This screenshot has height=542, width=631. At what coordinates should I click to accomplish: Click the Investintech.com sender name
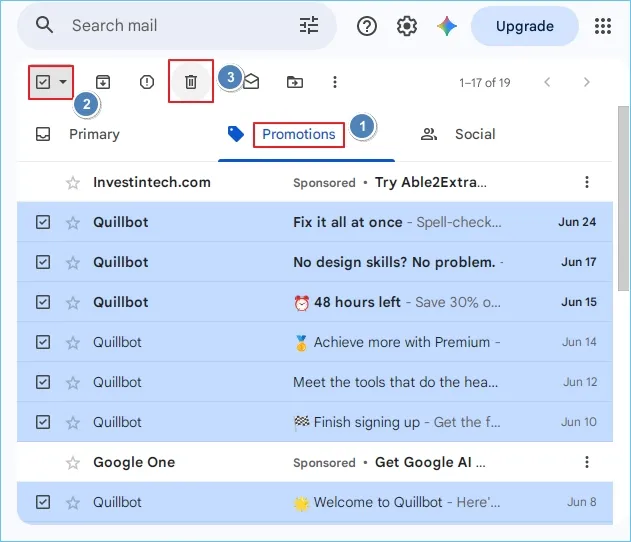(152, 182)
